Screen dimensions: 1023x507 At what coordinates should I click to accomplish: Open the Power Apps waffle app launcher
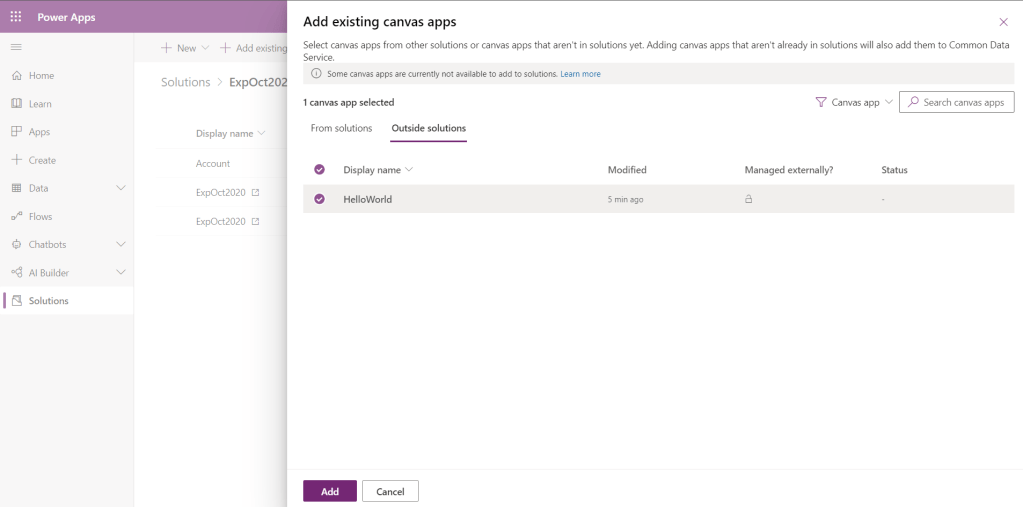pyautogui.click(x=16, y=17)
